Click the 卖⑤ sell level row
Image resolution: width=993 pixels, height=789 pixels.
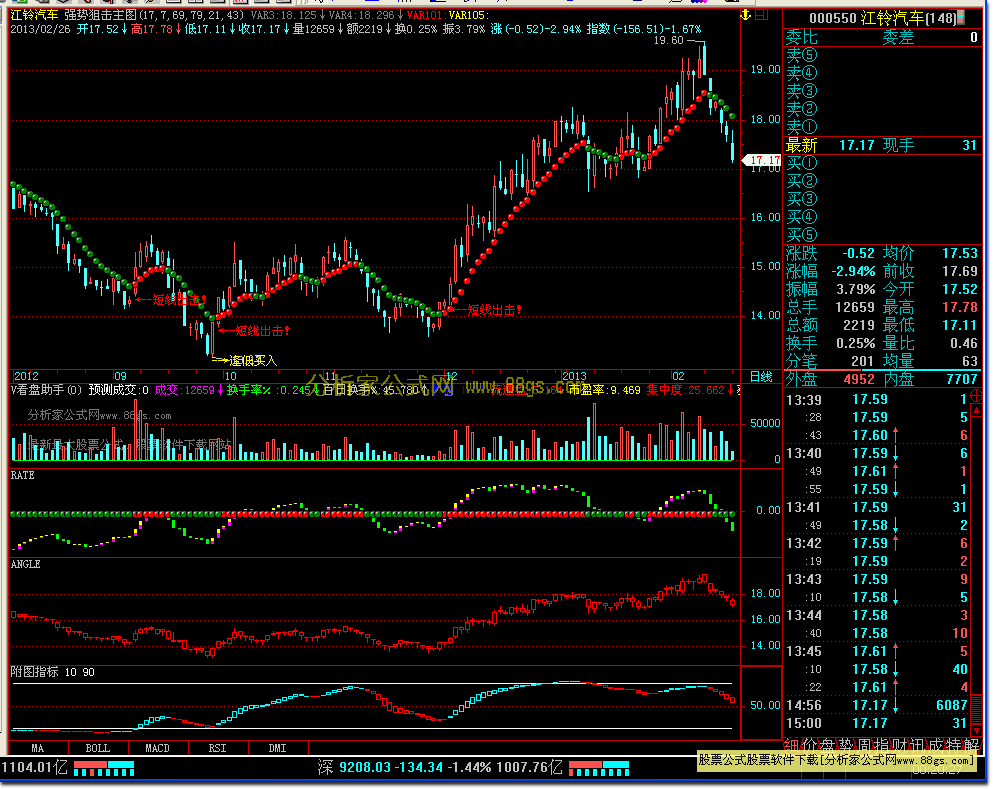pos(882,55)
